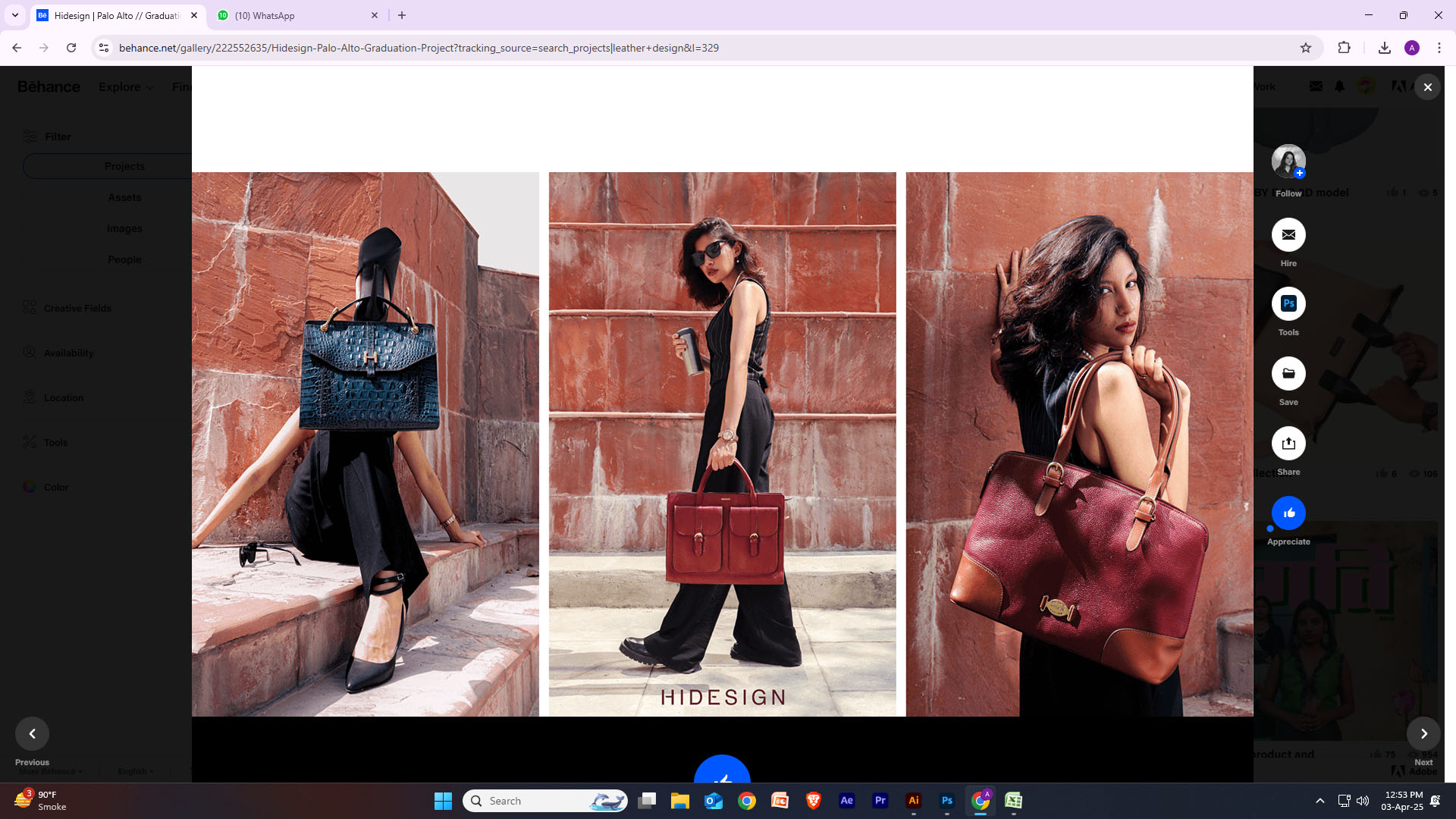Go to the Next project arrow
The height and width of the screenshot is (819, 1456).
[1423, 733]
